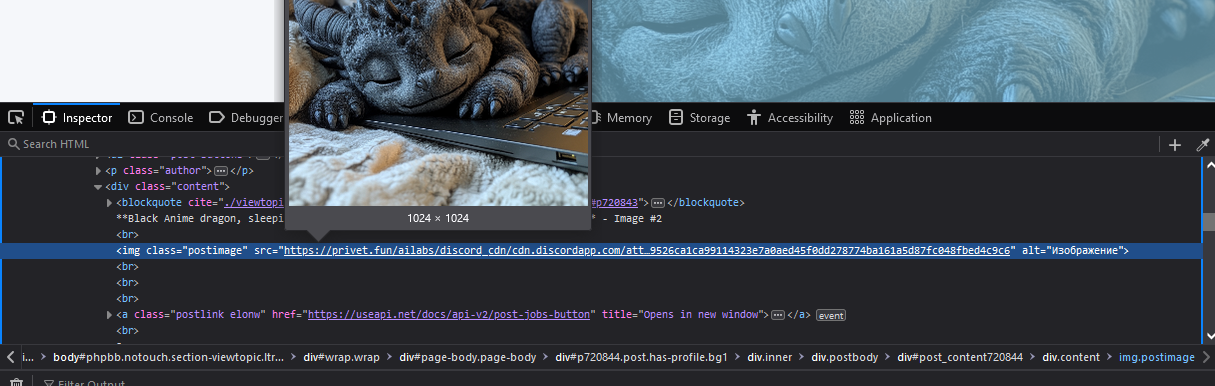1215x386 pixels.
Task: Open the Storage tab
Action: (699, 117)
